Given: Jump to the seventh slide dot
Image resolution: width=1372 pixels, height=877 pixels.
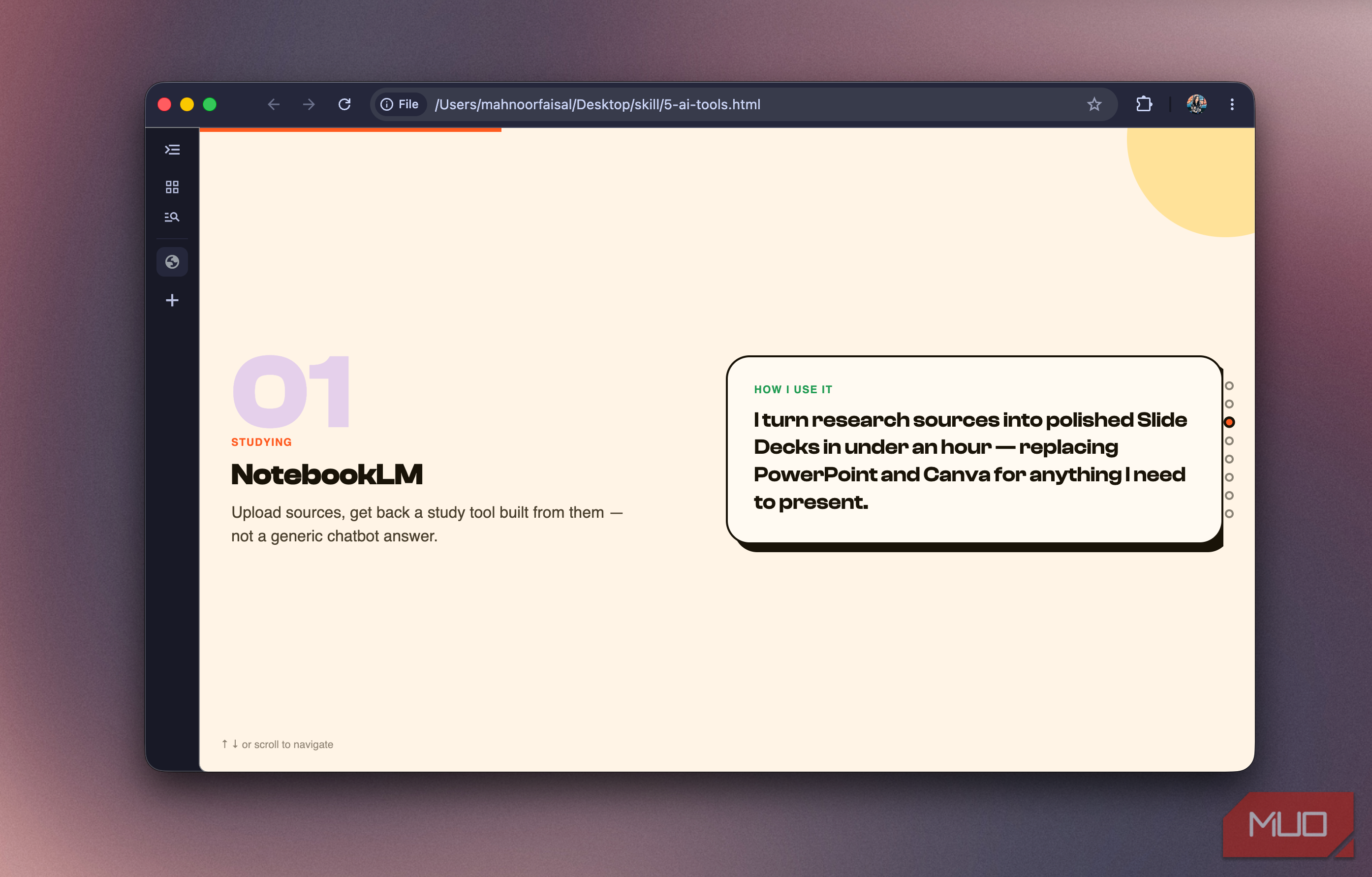Looking at the screenshot, I should click(x=1229, y=496).
